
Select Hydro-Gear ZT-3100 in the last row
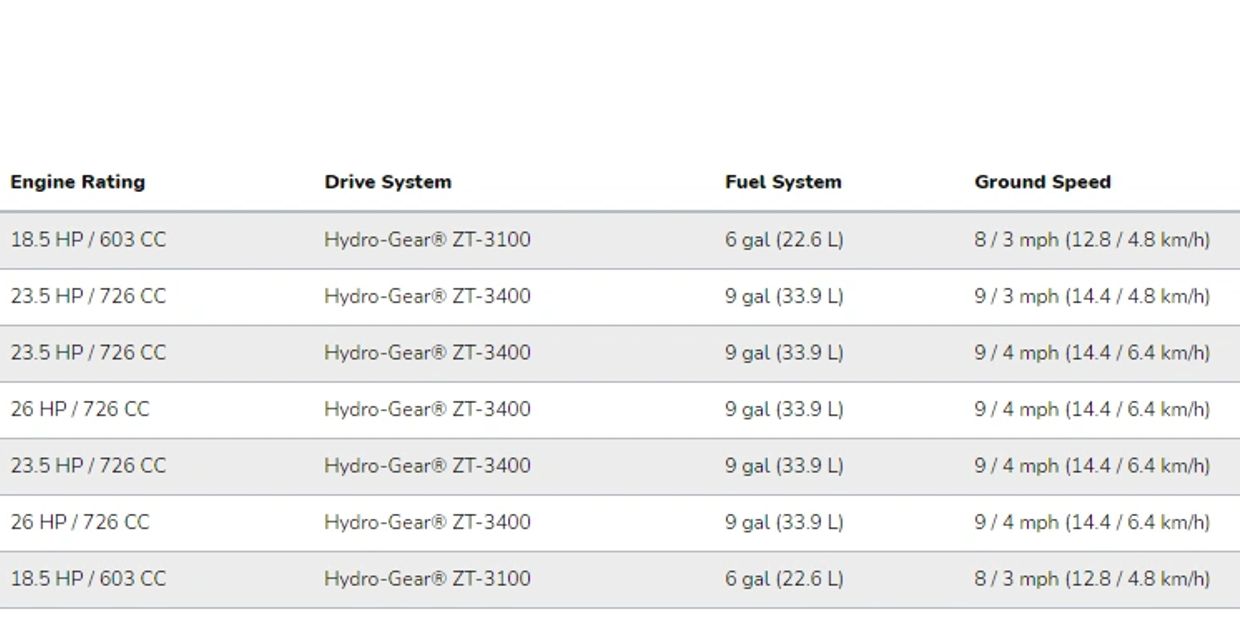coord(427,579)
